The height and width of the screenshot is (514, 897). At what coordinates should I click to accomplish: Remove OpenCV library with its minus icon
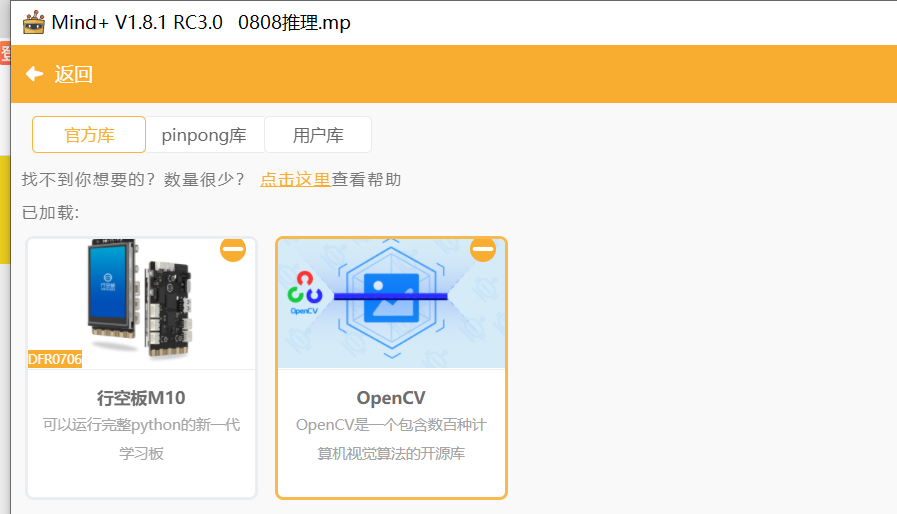(483, 249)
